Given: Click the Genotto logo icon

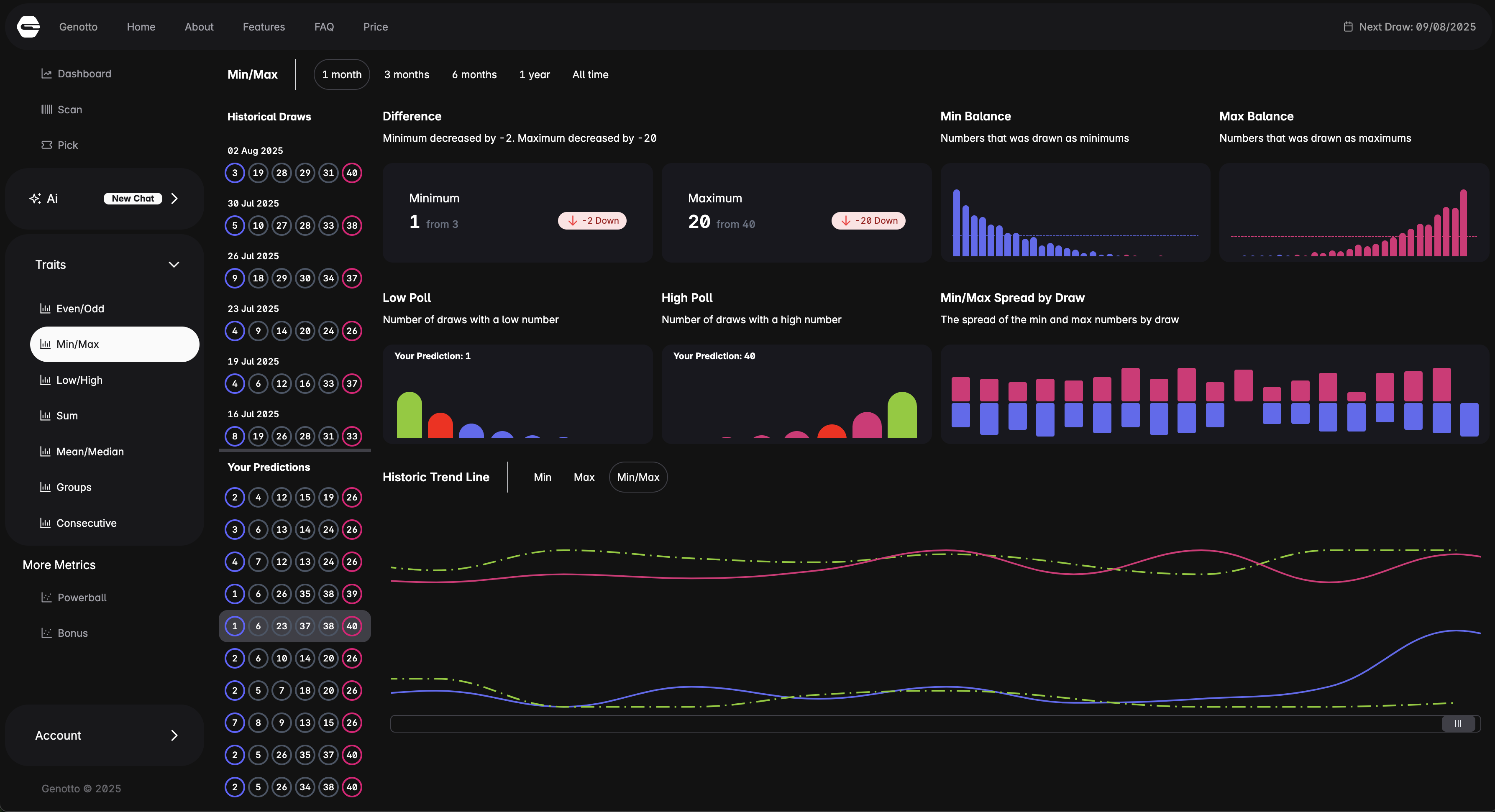Looking at the screenshot, I should (28, 27).
